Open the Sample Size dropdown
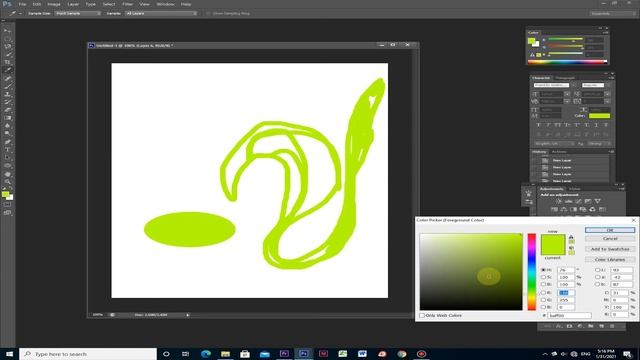The width and height of the screenshot is (640, 360). point(78,13)
